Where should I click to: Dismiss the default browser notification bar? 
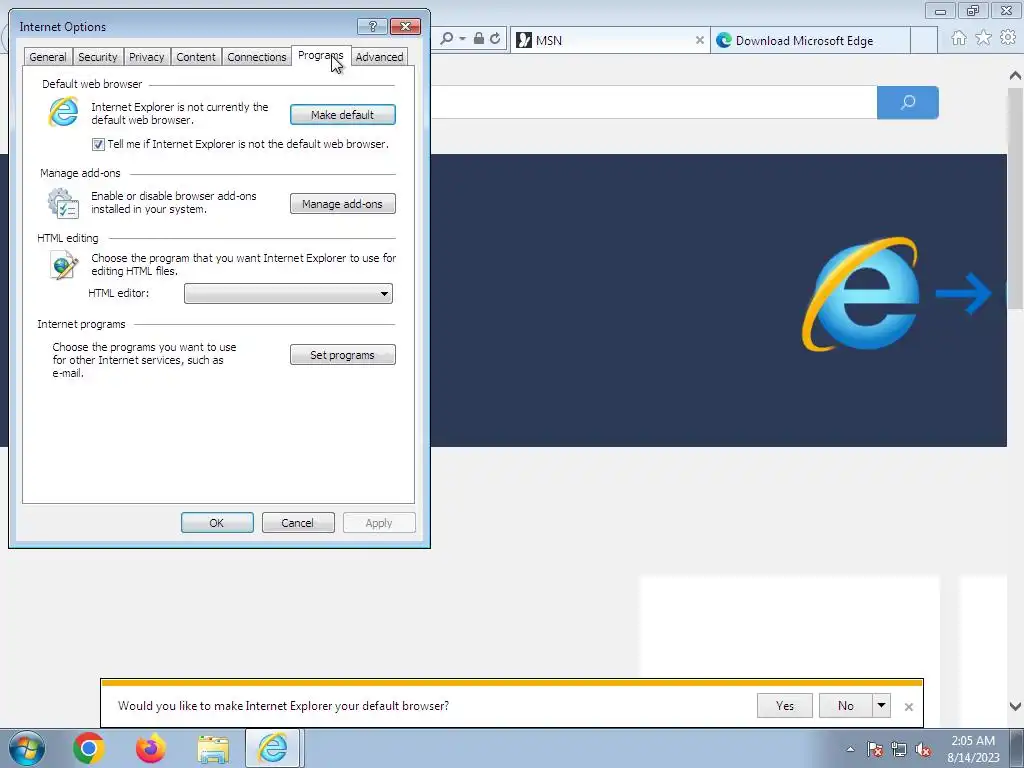tap(908, 707)
